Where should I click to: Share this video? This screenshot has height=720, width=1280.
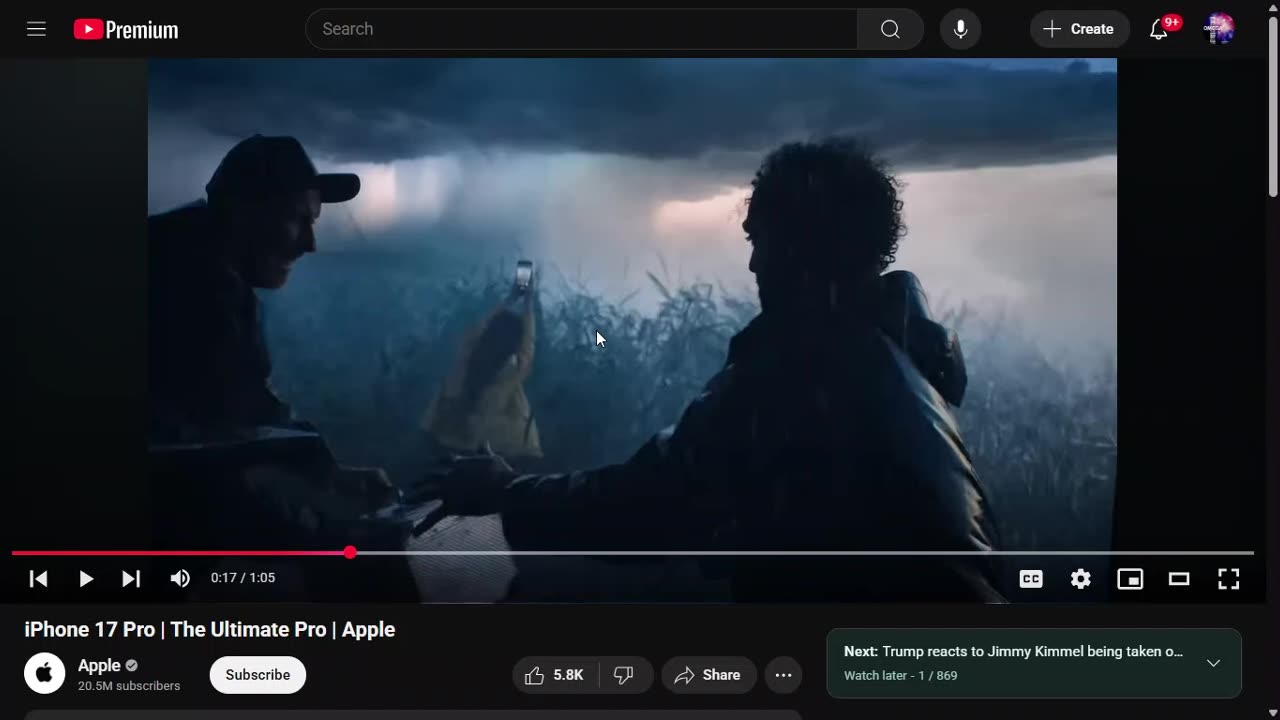coord(708,675)
